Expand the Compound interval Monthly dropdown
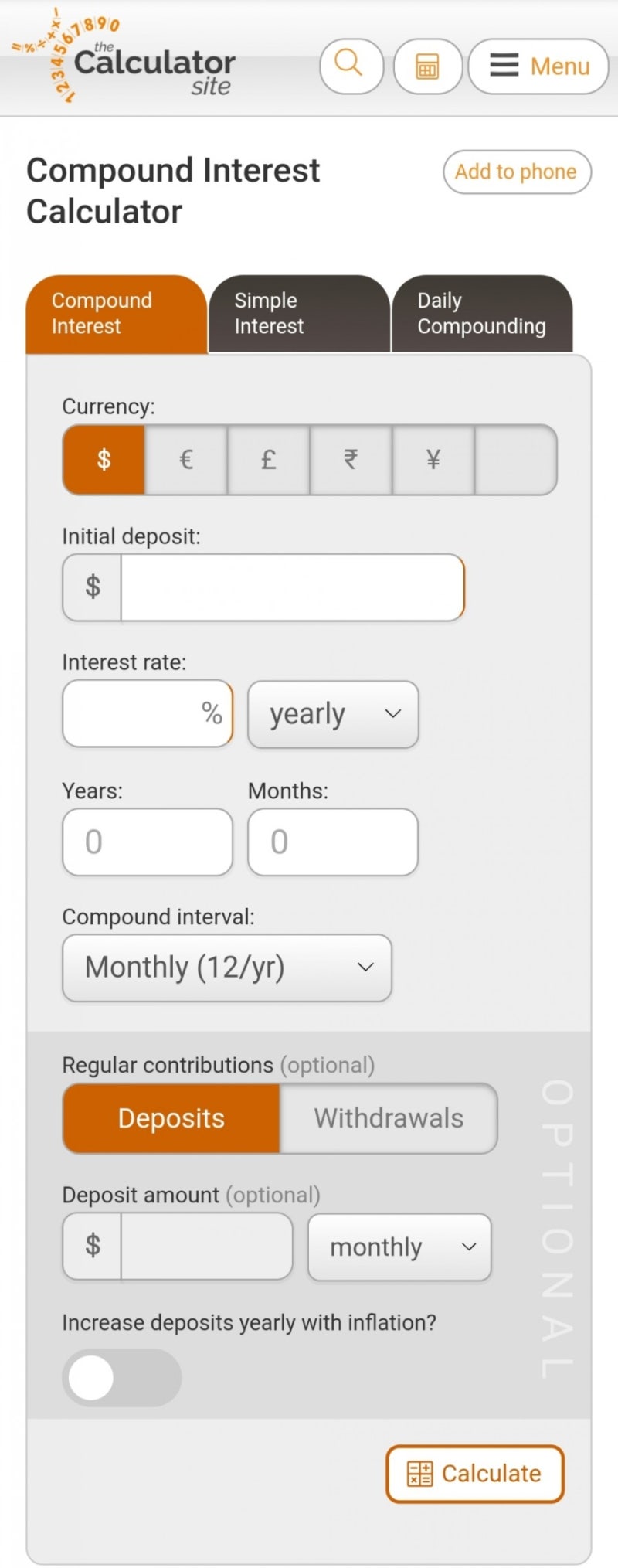This screenshot has height=1568, width=618. 227,968
